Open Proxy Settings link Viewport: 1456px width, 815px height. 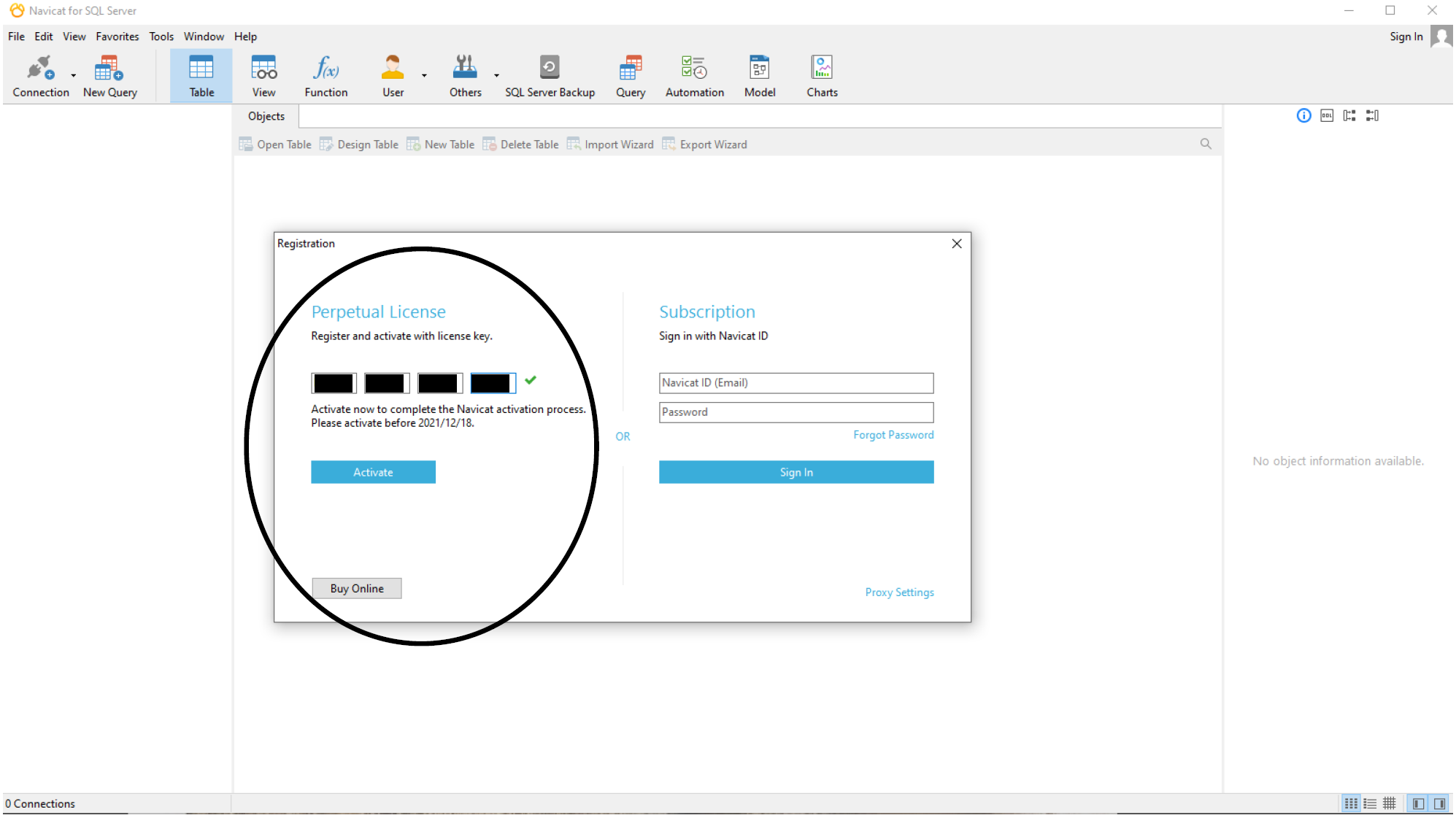click(x=899, y=592)
